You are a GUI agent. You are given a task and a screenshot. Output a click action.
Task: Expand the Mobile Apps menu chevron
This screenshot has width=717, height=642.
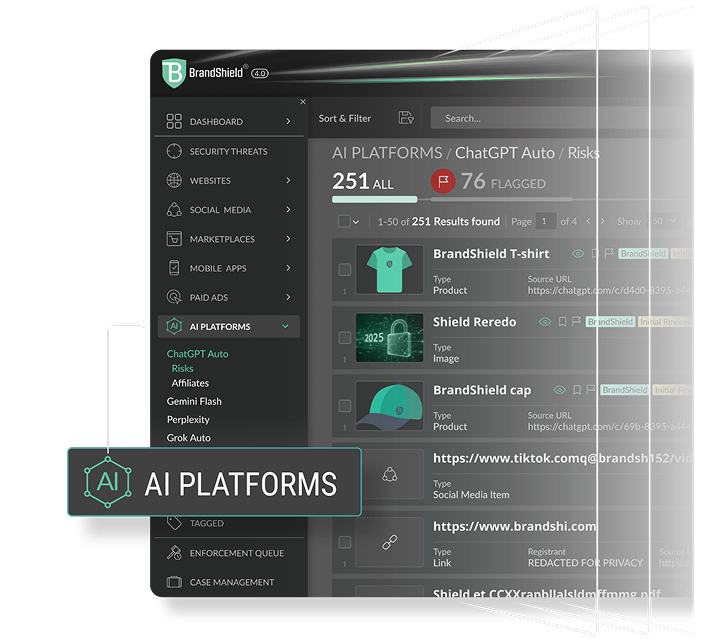288,268
